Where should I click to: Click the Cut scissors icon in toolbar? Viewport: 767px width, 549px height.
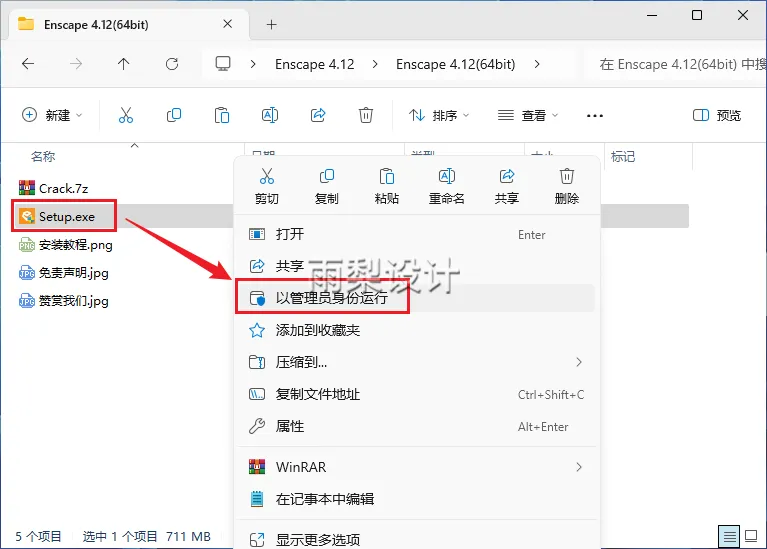[126, 115]
